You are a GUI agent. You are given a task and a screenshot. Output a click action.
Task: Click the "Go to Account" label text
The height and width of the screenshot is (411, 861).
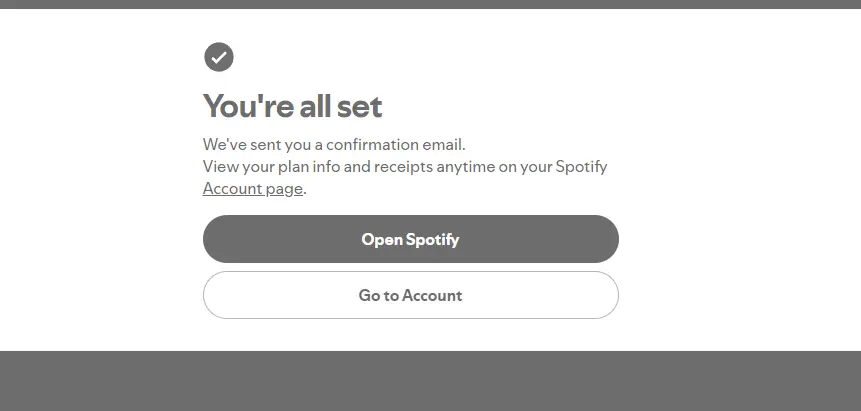410,295
